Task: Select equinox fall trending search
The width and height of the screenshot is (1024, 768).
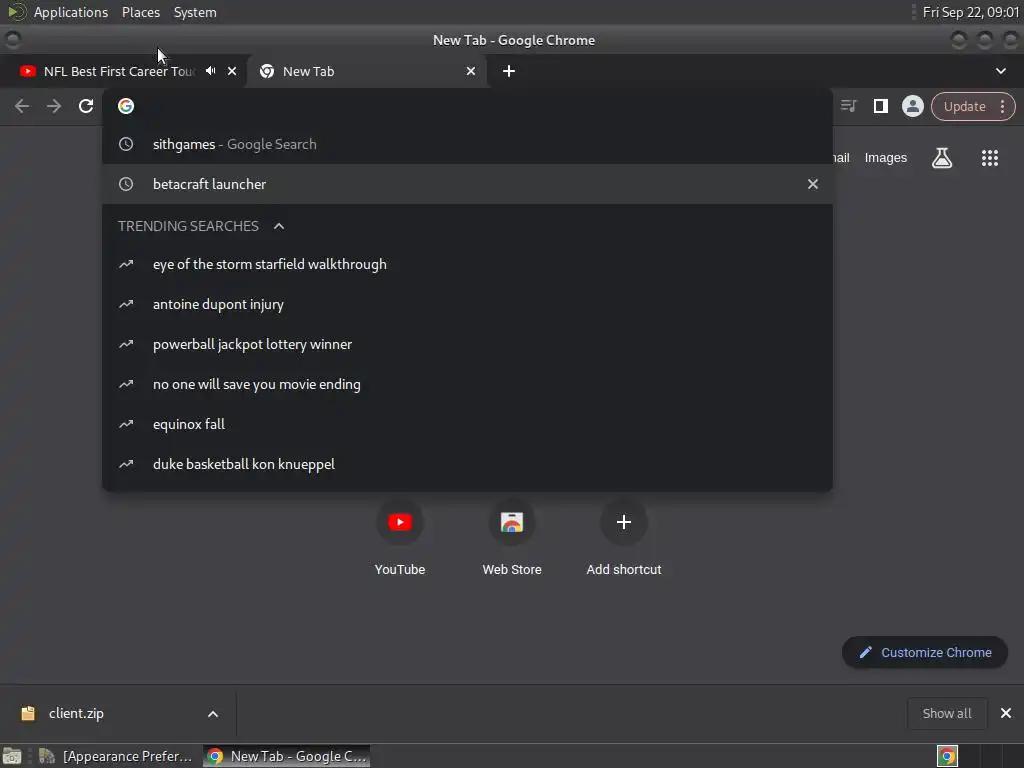Action: 467,424
